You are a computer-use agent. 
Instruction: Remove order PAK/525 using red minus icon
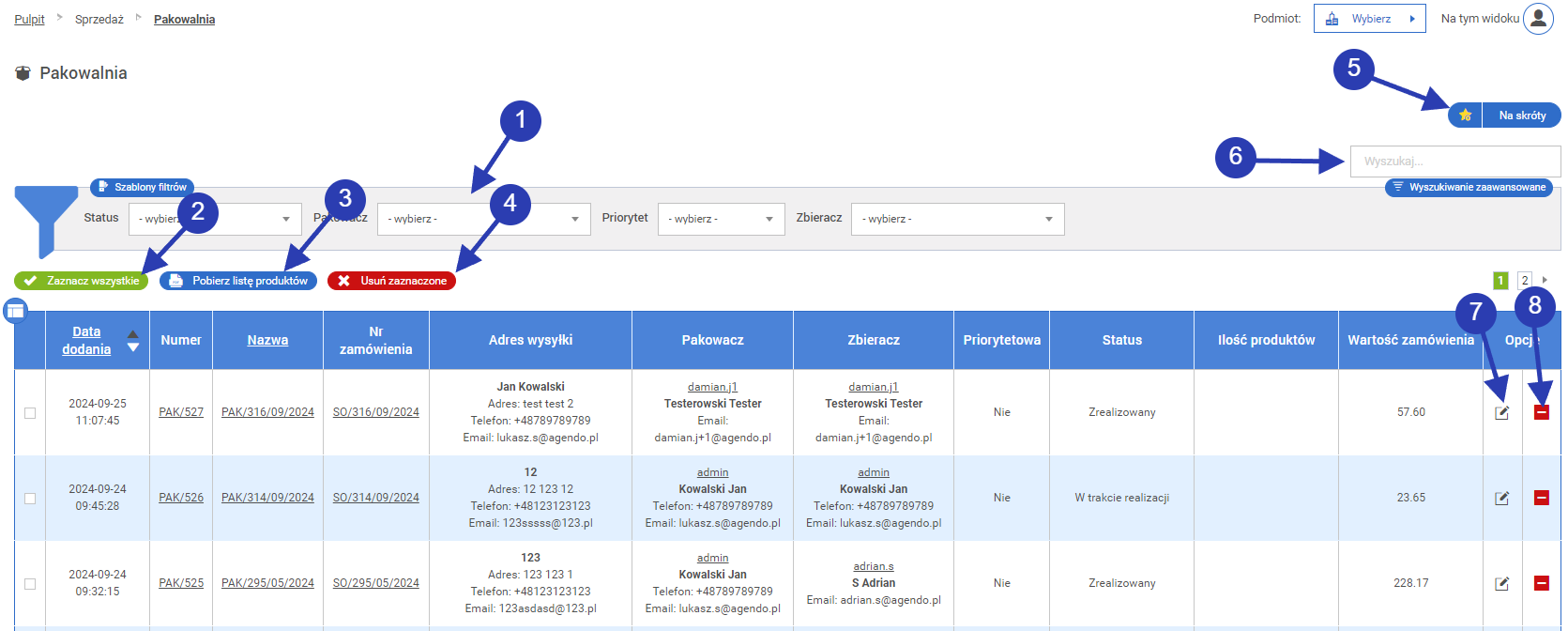coord(1541,583)
